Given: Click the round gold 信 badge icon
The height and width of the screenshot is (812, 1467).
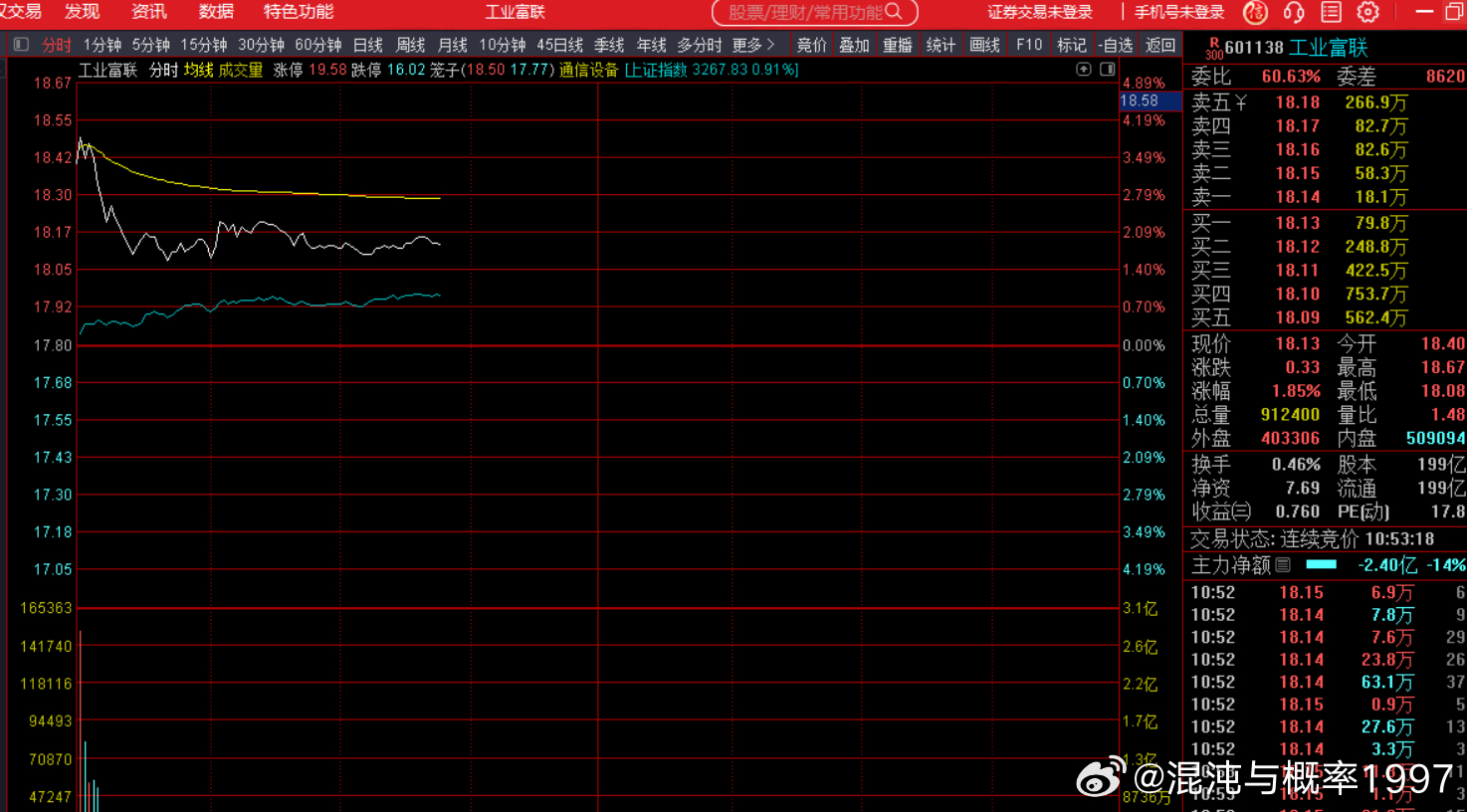Looking at the screenshot, I should point(1255,12).
